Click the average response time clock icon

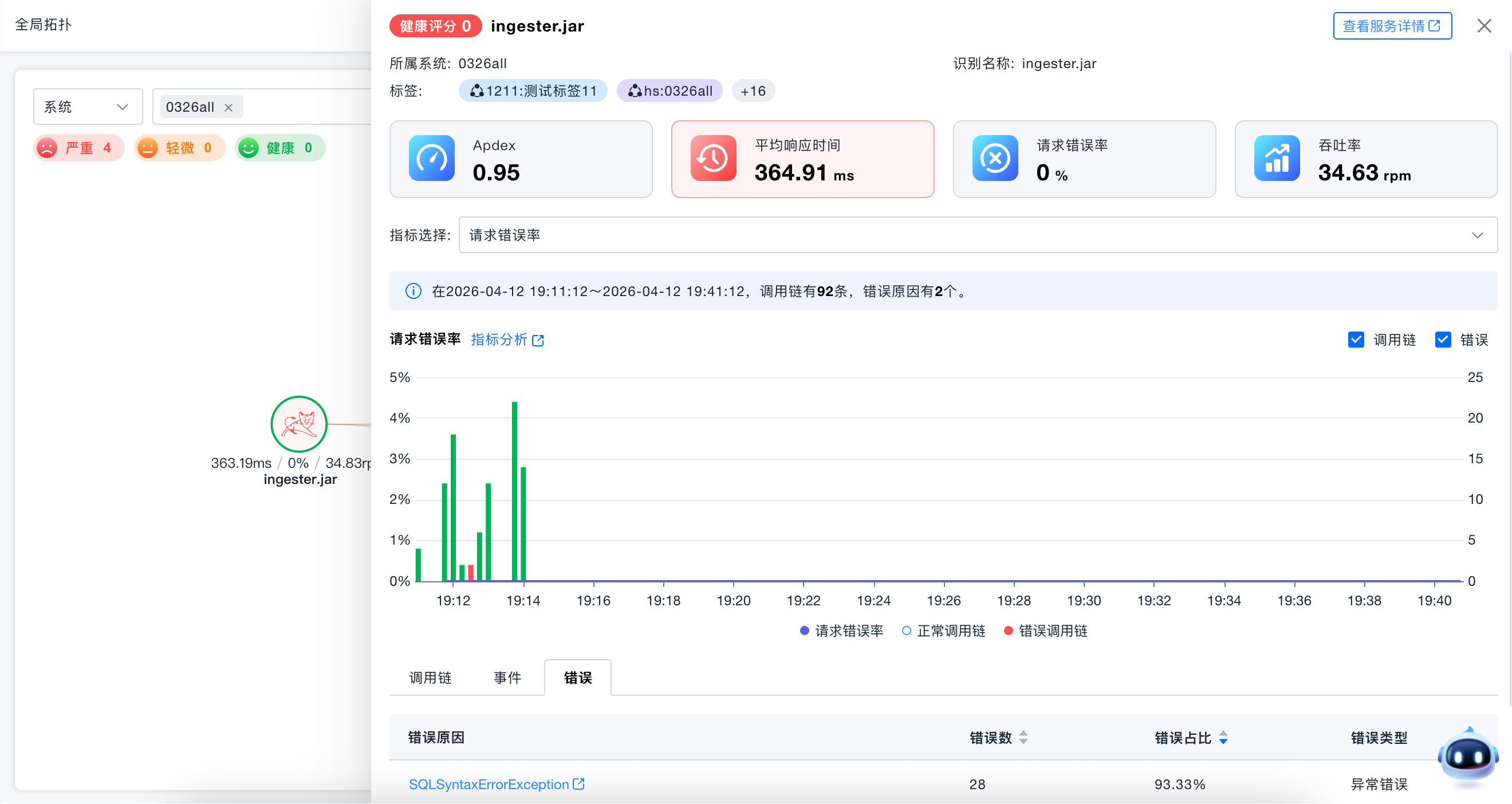[x=713, y=159]
